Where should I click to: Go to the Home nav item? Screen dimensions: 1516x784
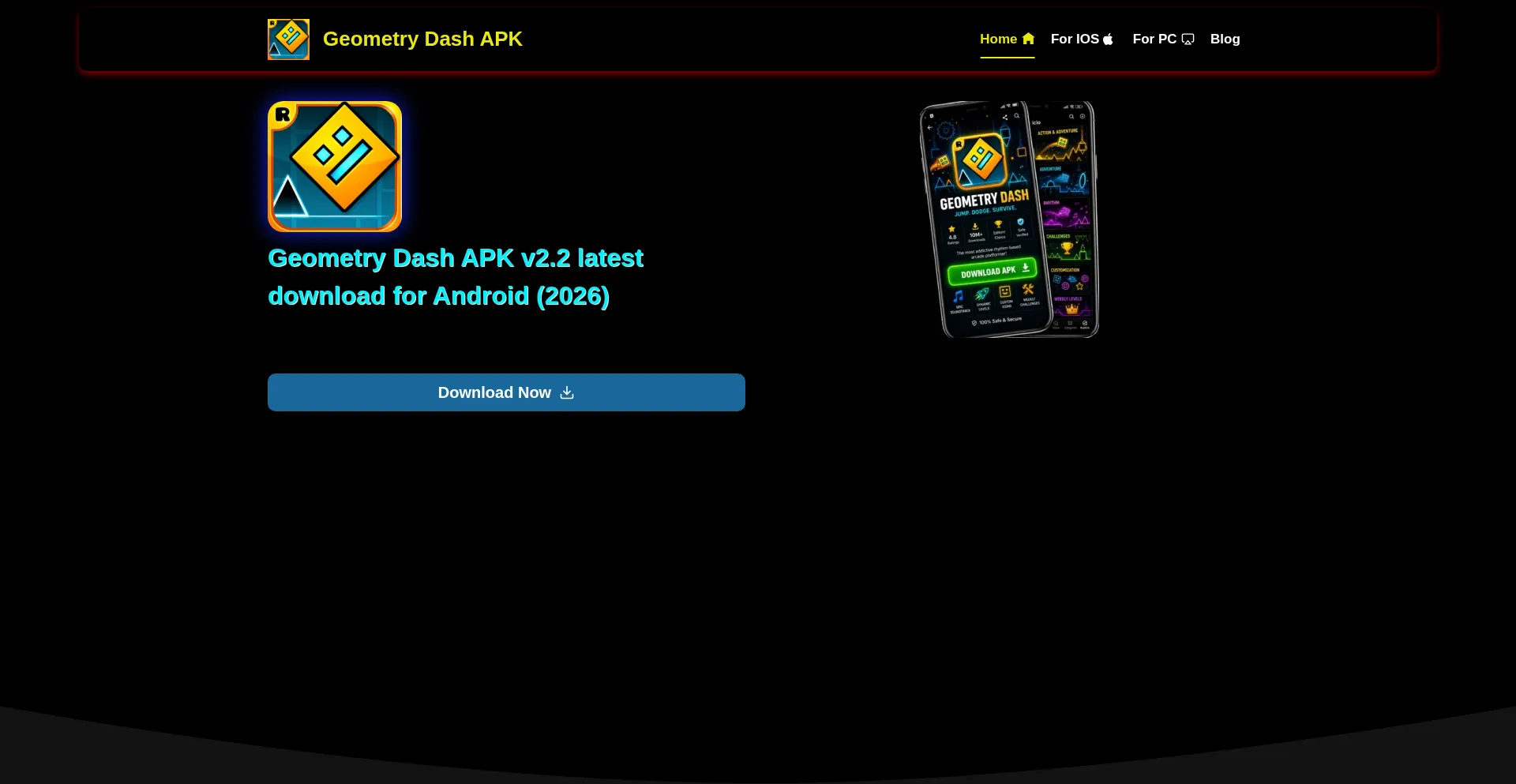coord(1007,39)
